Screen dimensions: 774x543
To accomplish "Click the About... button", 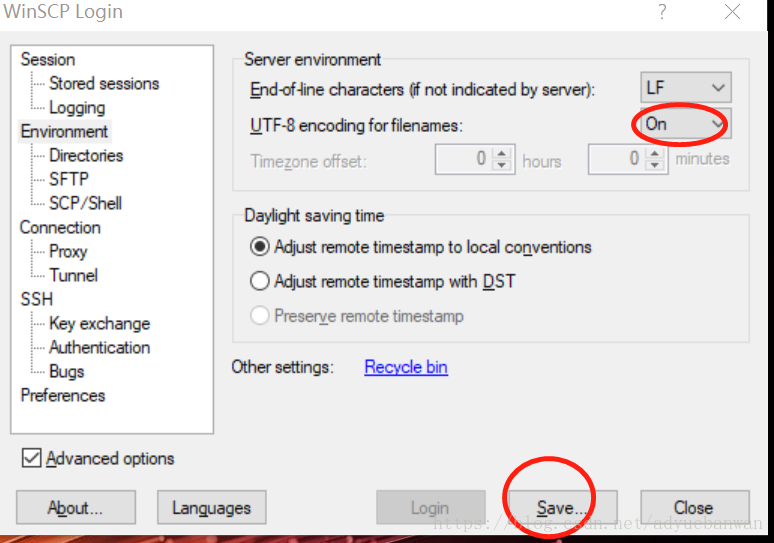I will point(76,507).
